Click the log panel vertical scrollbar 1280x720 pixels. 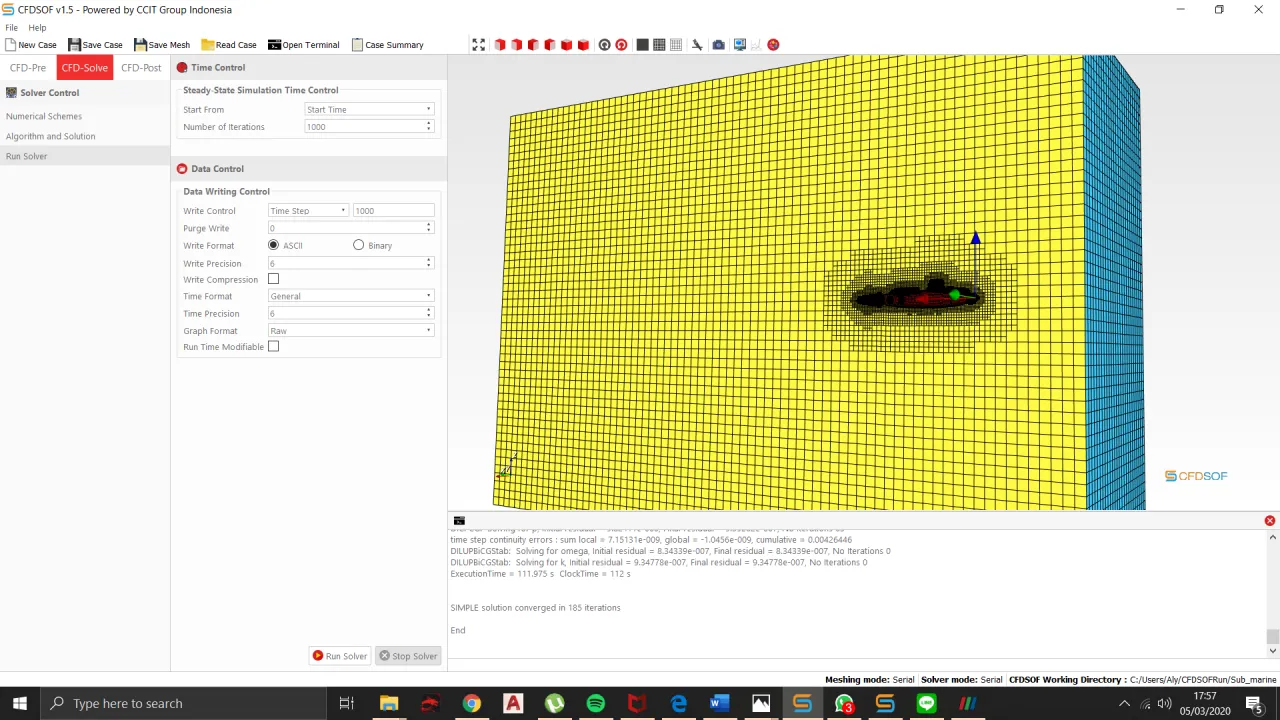click(1272, 593)
